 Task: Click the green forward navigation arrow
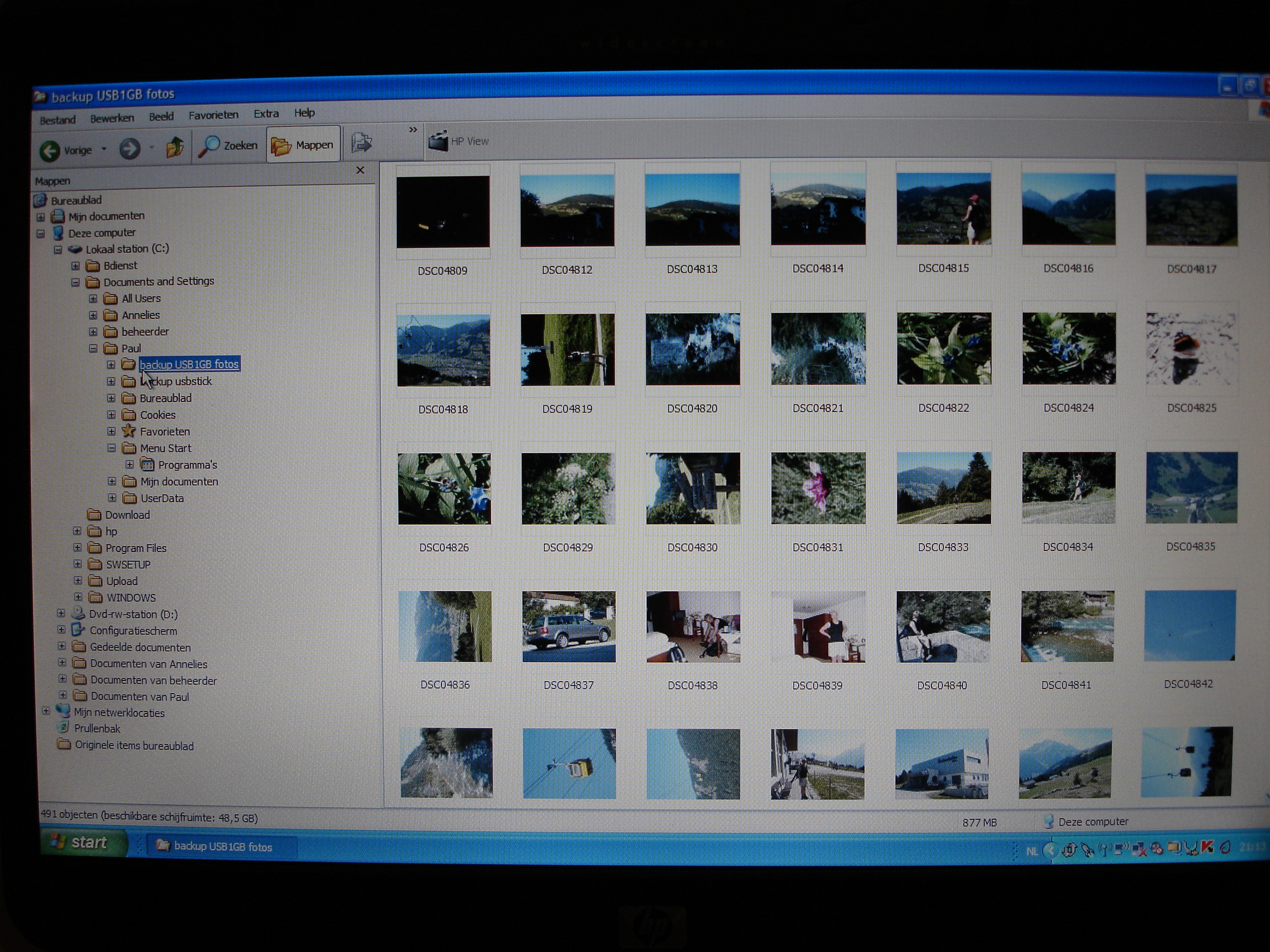(130, 149)
